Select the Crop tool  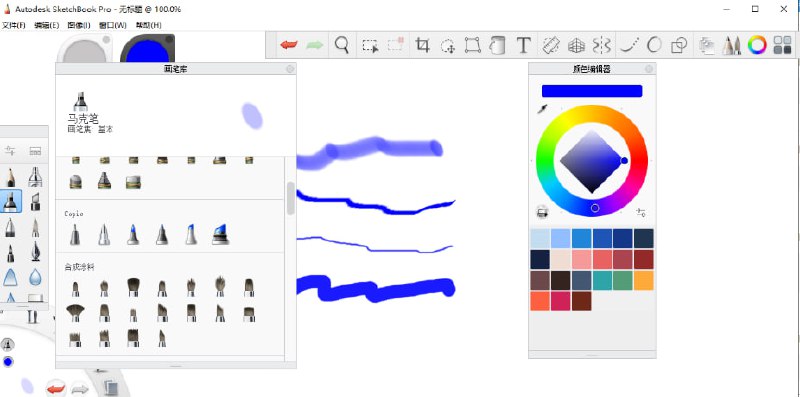tap(422, 45)
